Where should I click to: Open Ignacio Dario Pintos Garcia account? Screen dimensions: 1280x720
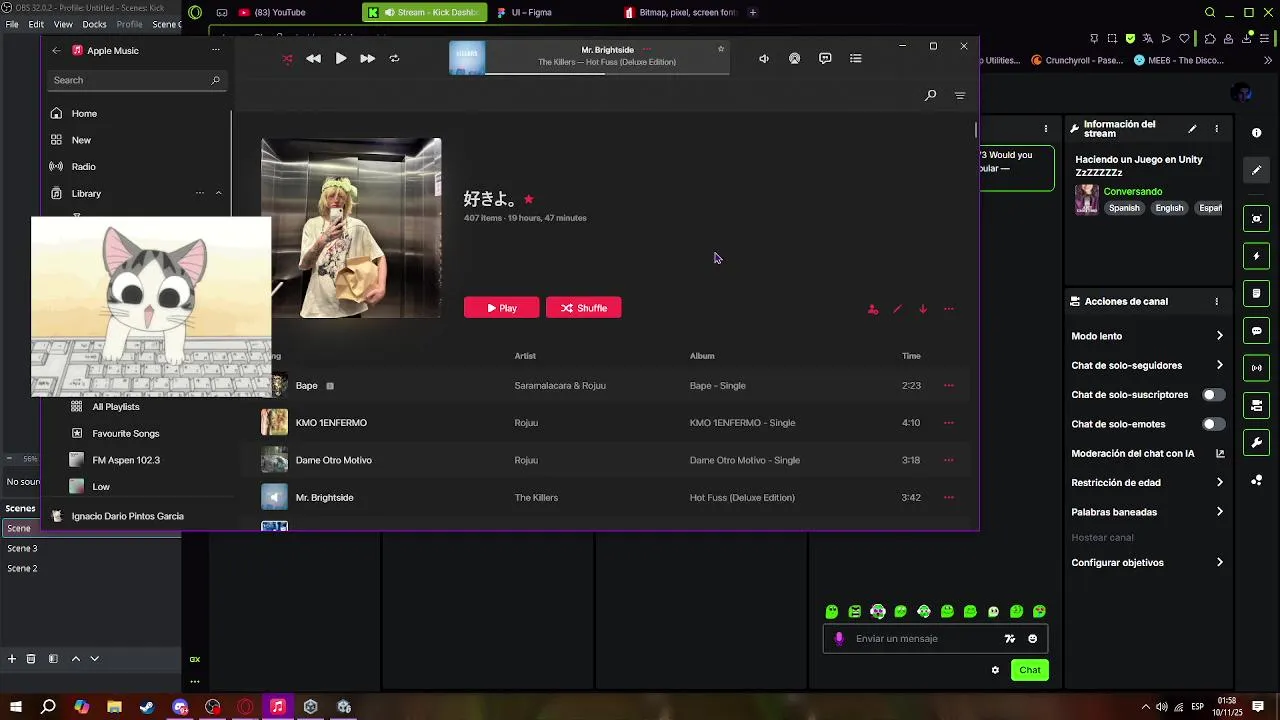point(127,516)
